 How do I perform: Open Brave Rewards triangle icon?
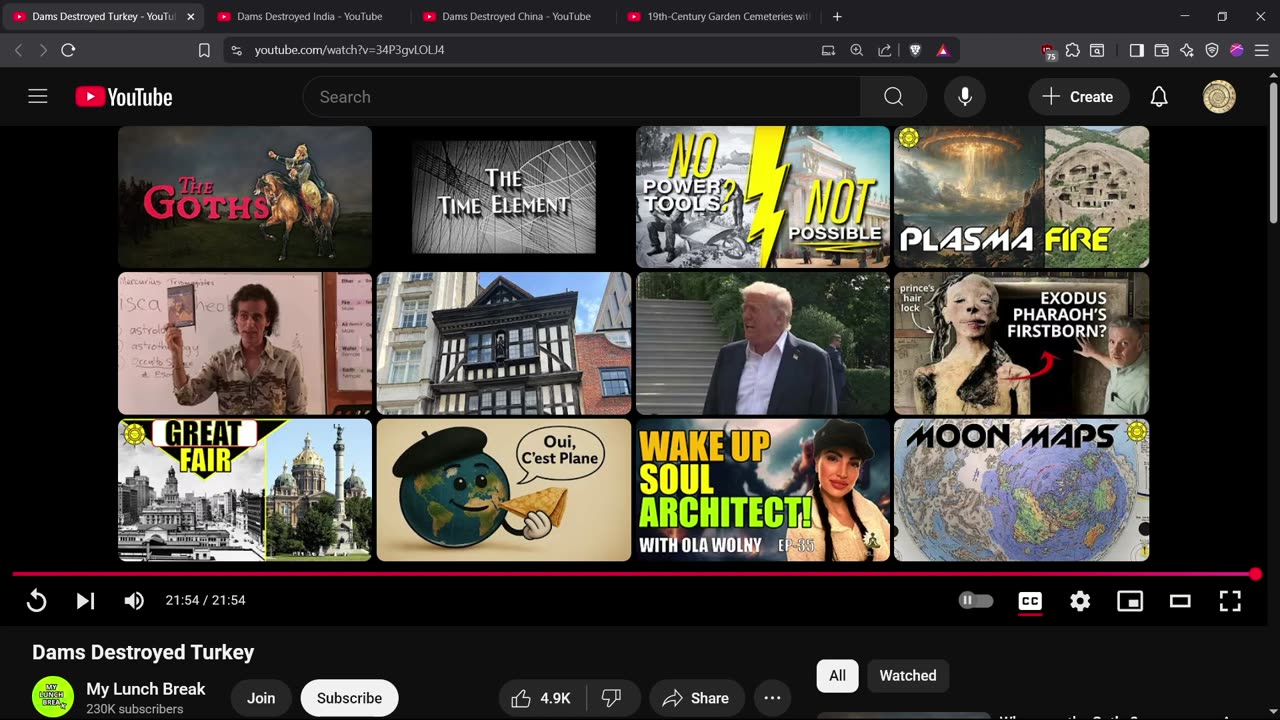pos(943,50)
